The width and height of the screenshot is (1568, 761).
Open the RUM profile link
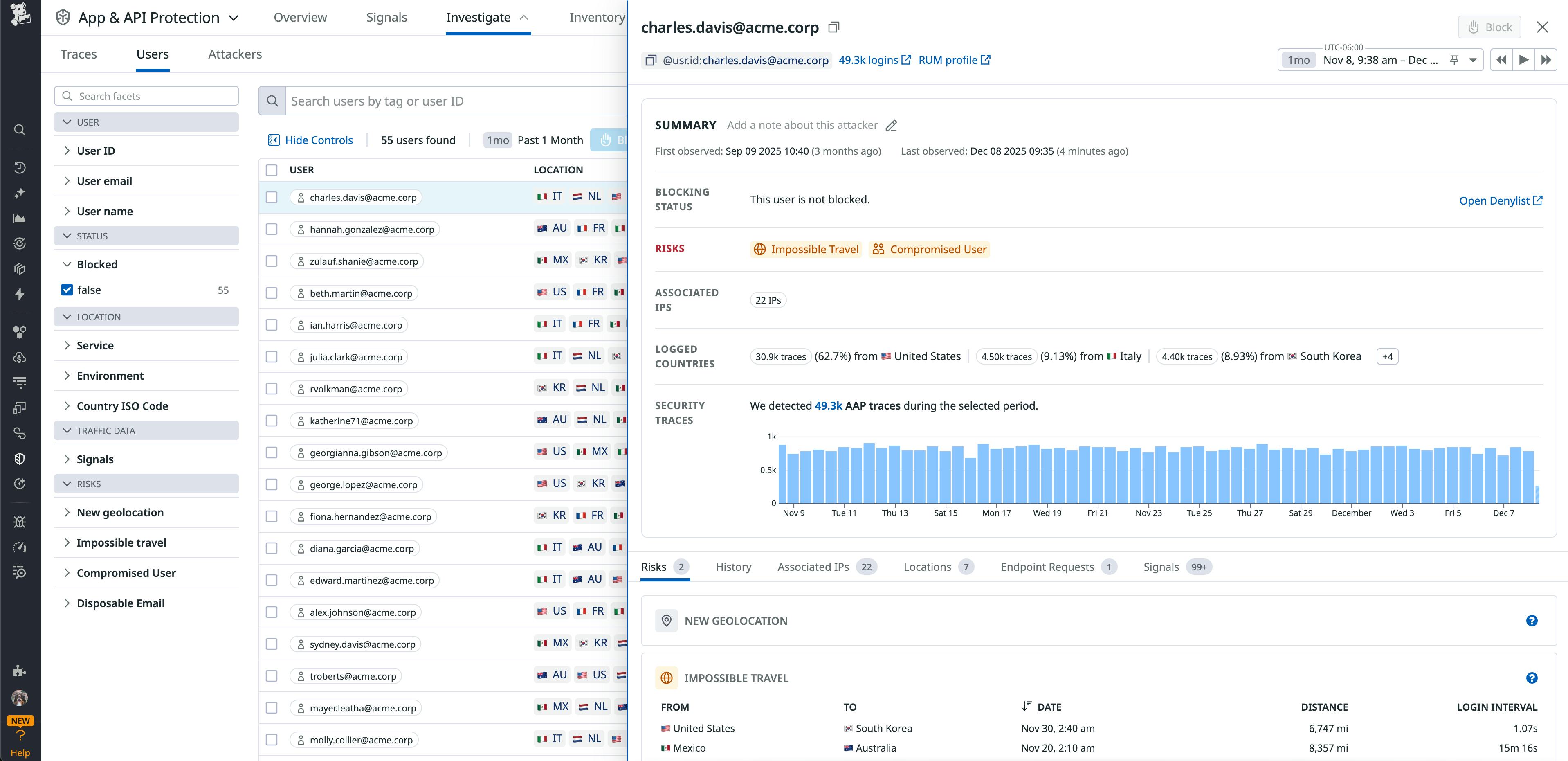[x=948, y=60]
